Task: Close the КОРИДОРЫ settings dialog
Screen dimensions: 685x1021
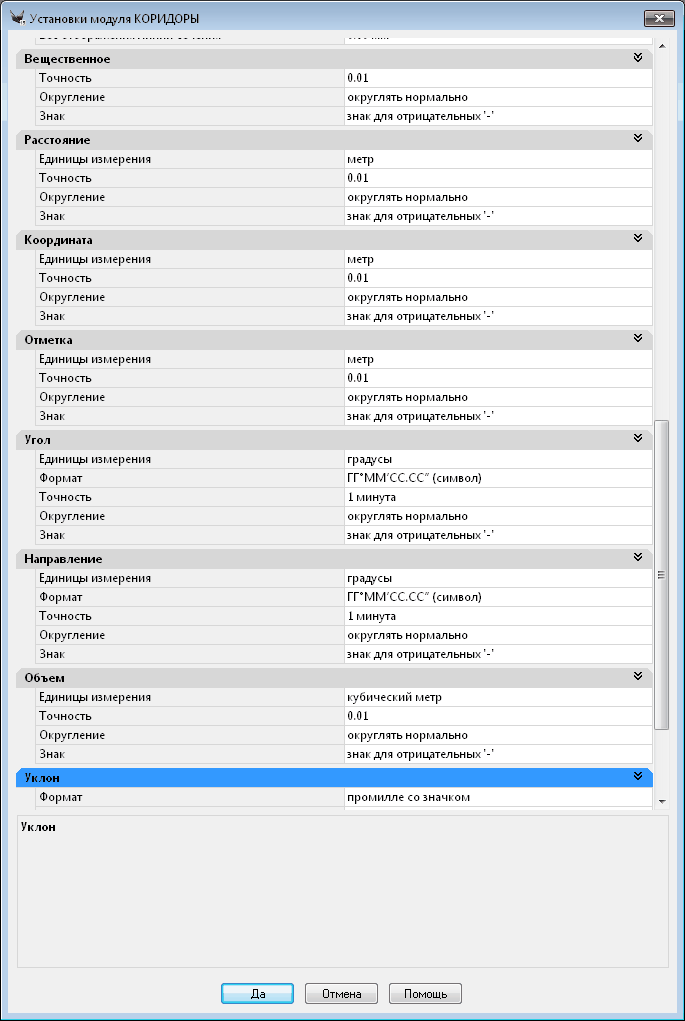Action: click(x=657, y=18)
